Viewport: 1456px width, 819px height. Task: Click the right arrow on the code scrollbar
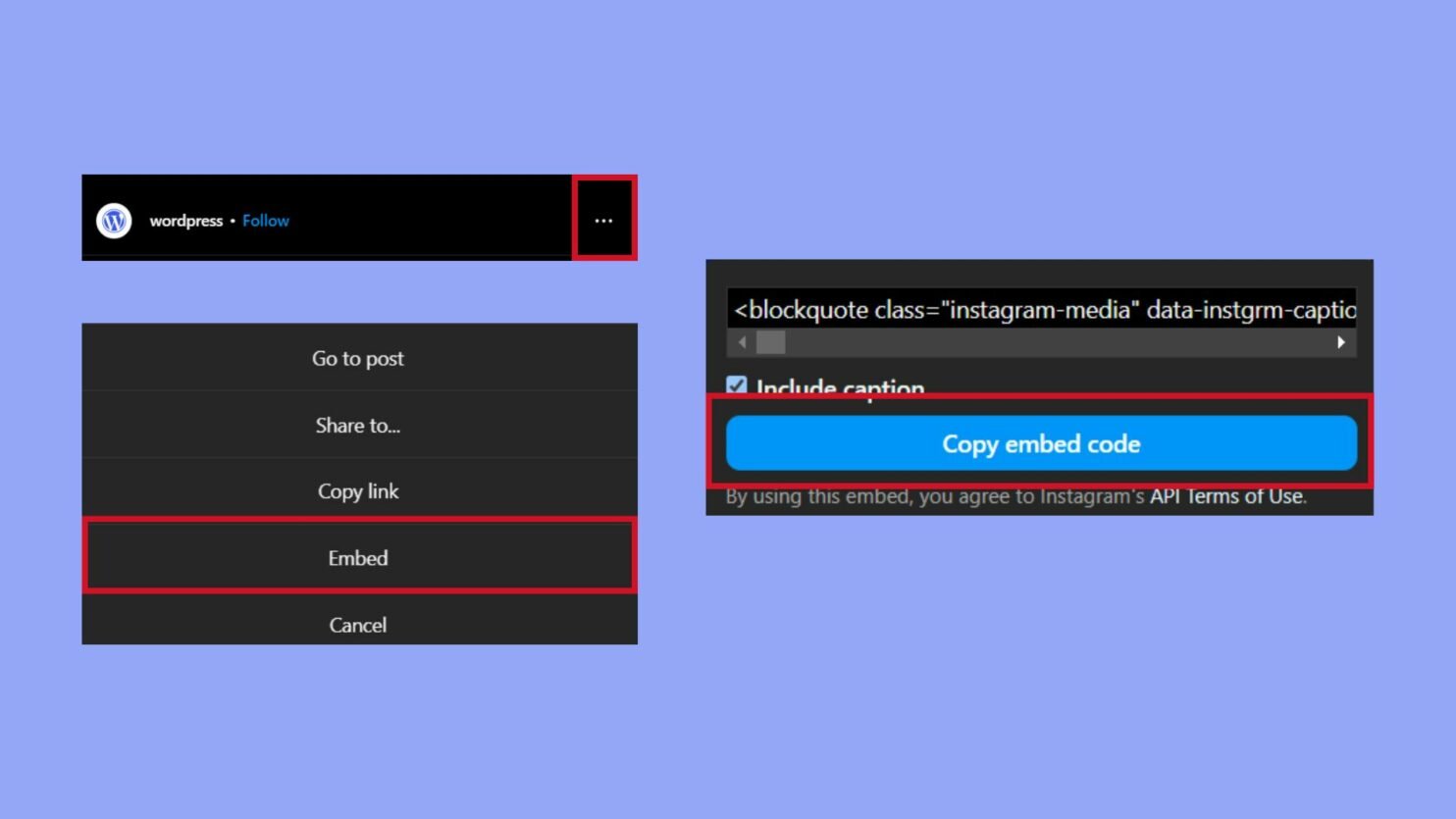[x=1340, y=341]
